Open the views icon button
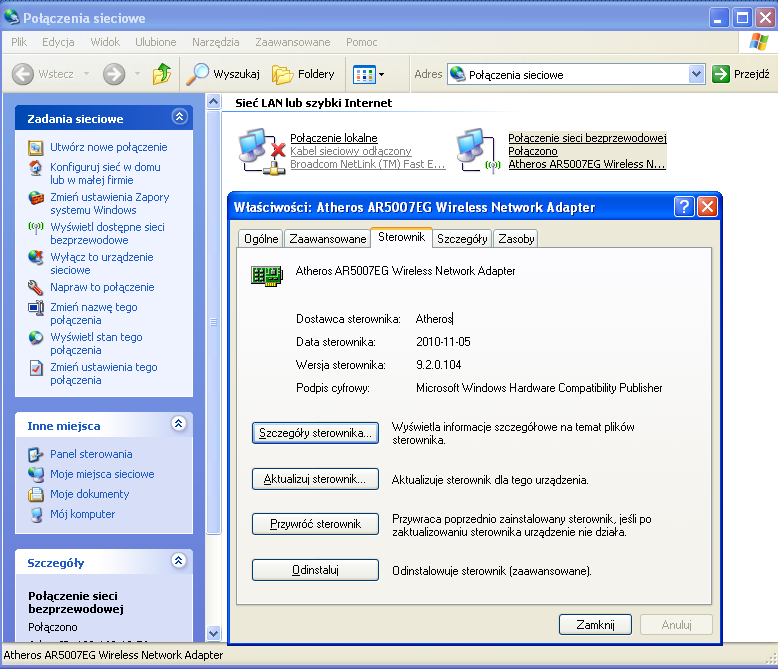 click(x=364, y=75)
